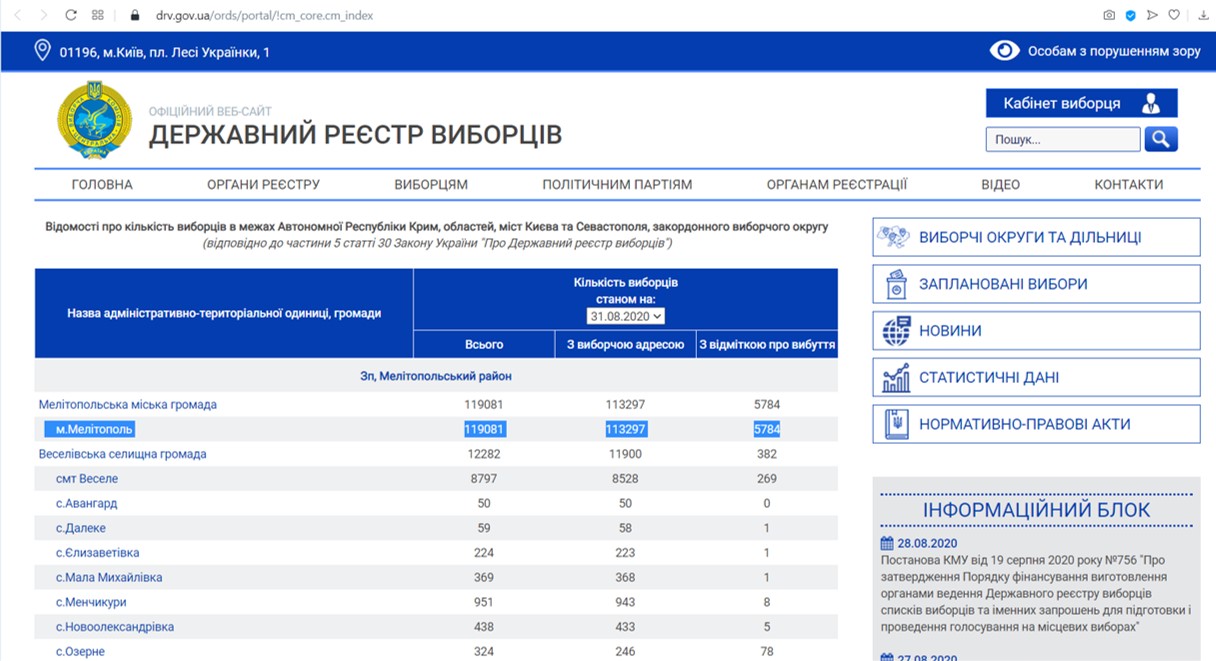Open the date dropdown 31.08.2020
This screenshot has width=1216, height=661.
626,316
